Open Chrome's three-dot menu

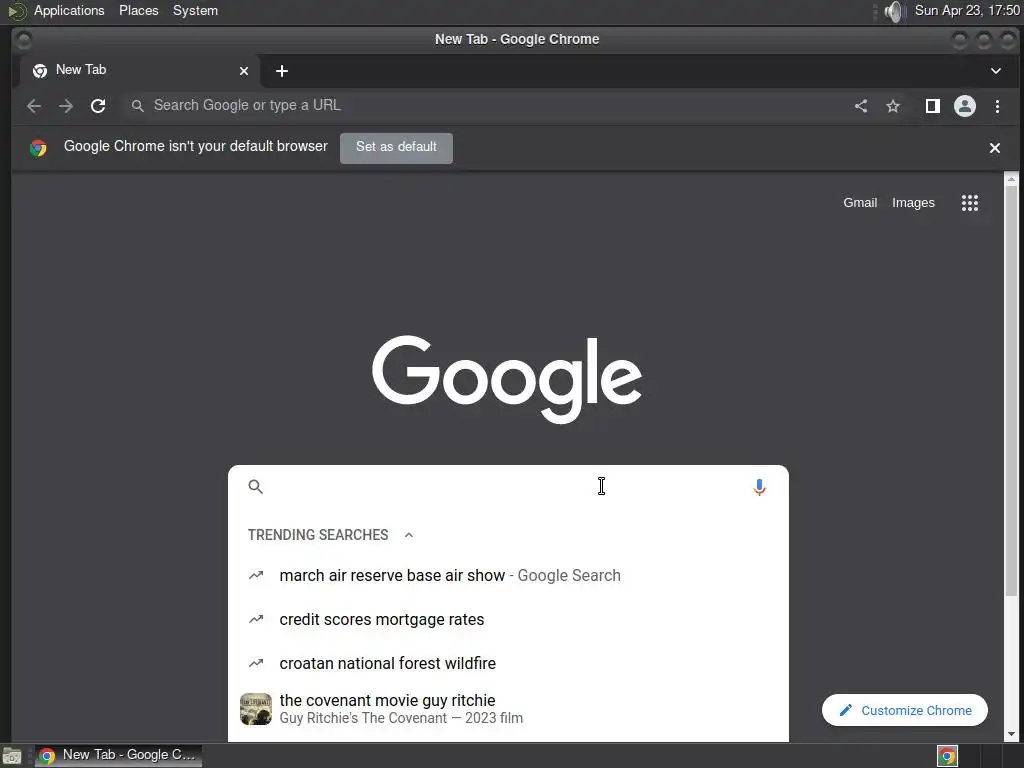click(x=997, y=106)
